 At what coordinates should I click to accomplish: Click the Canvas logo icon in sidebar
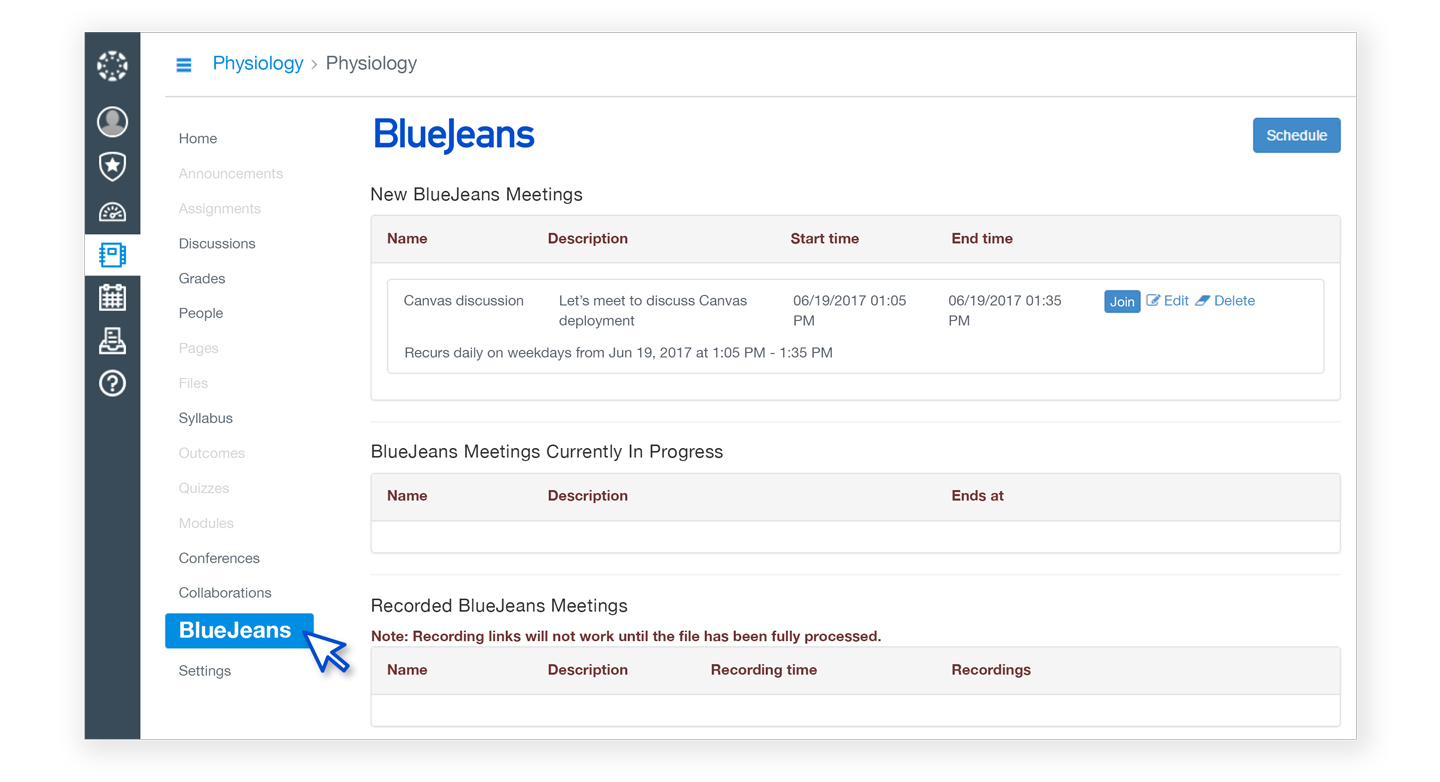click(x=112, y=66)
